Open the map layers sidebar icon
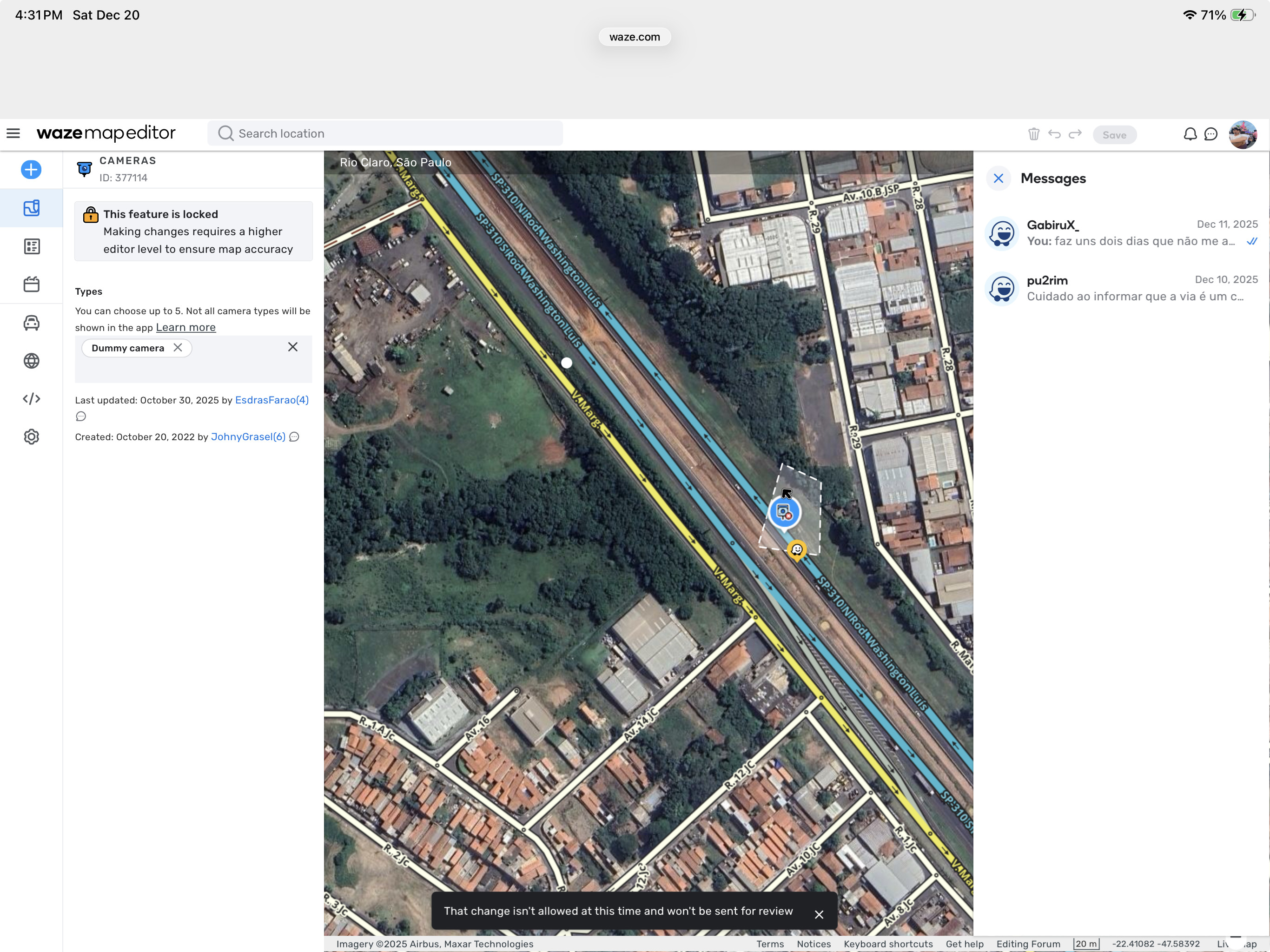This screenshot has width=1270, height=952. [31, 208]
